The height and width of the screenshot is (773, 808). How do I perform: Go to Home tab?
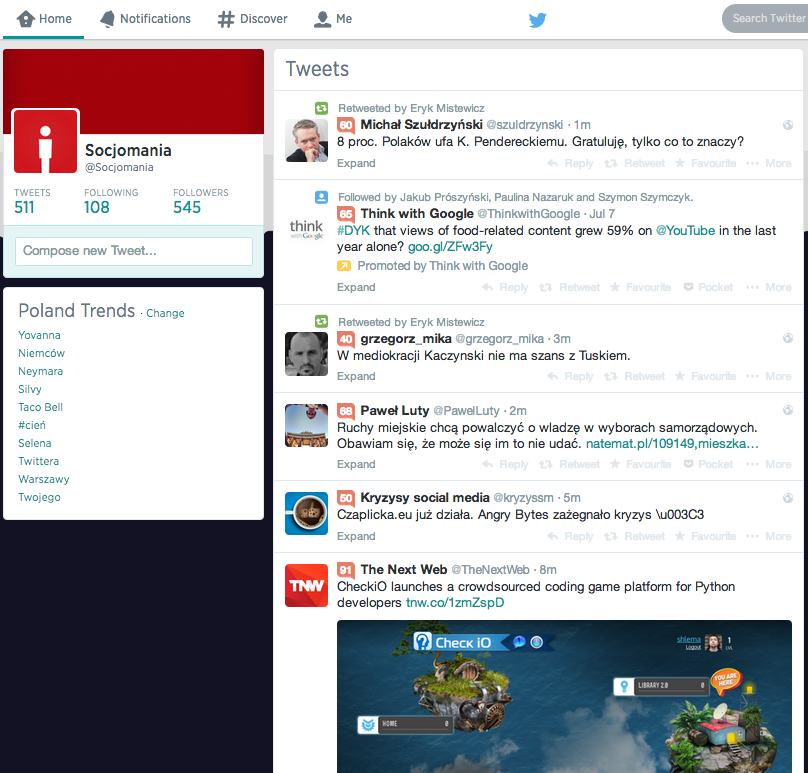(x=44, y=19)
